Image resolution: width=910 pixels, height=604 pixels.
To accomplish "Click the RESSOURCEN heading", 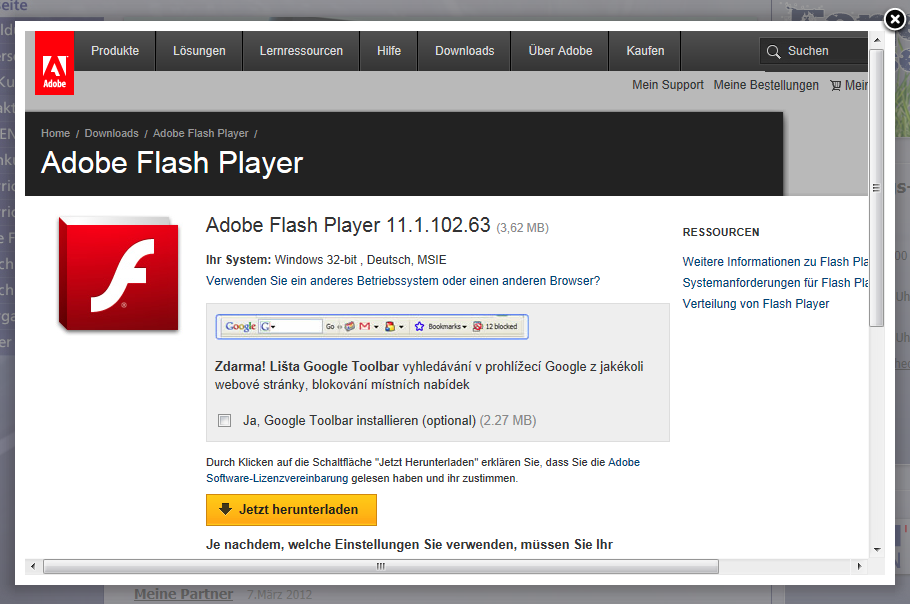I will click(x=721, y=232).
